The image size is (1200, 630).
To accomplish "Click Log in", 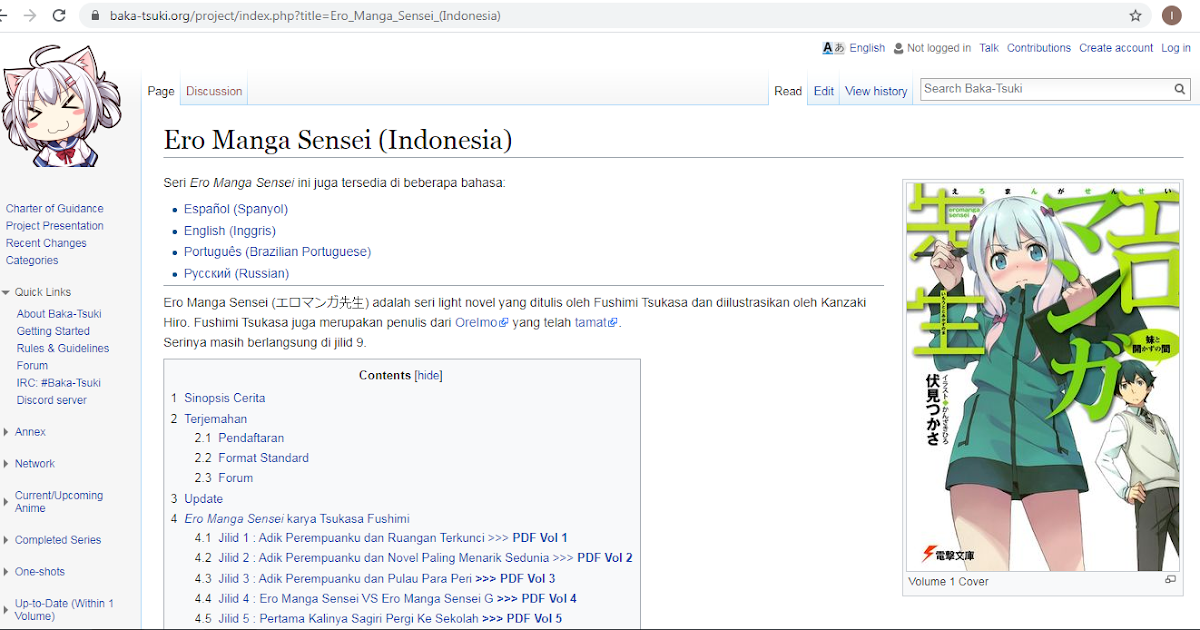I will pos(1176,48).
